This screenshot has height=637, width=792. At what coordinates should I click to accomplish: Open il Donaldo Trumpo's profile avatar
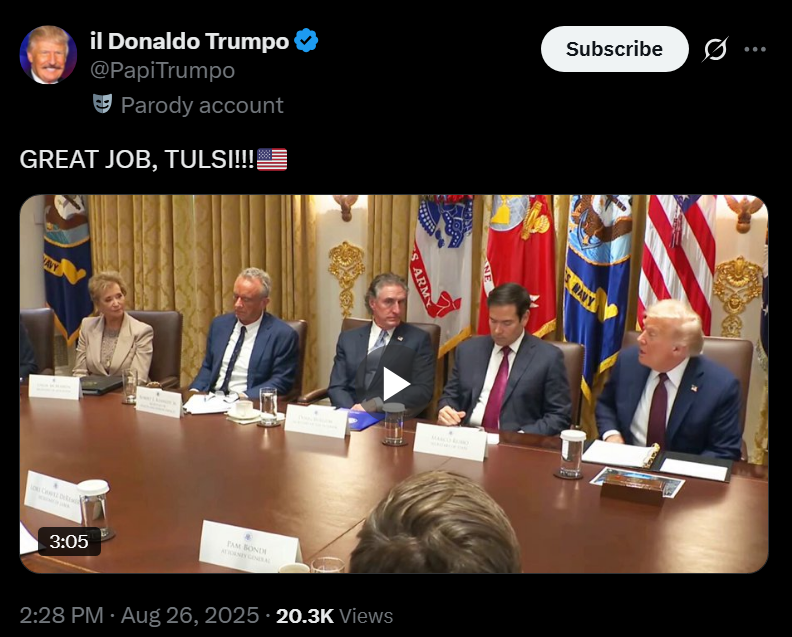pyautogui.click(x=48, y=55)
